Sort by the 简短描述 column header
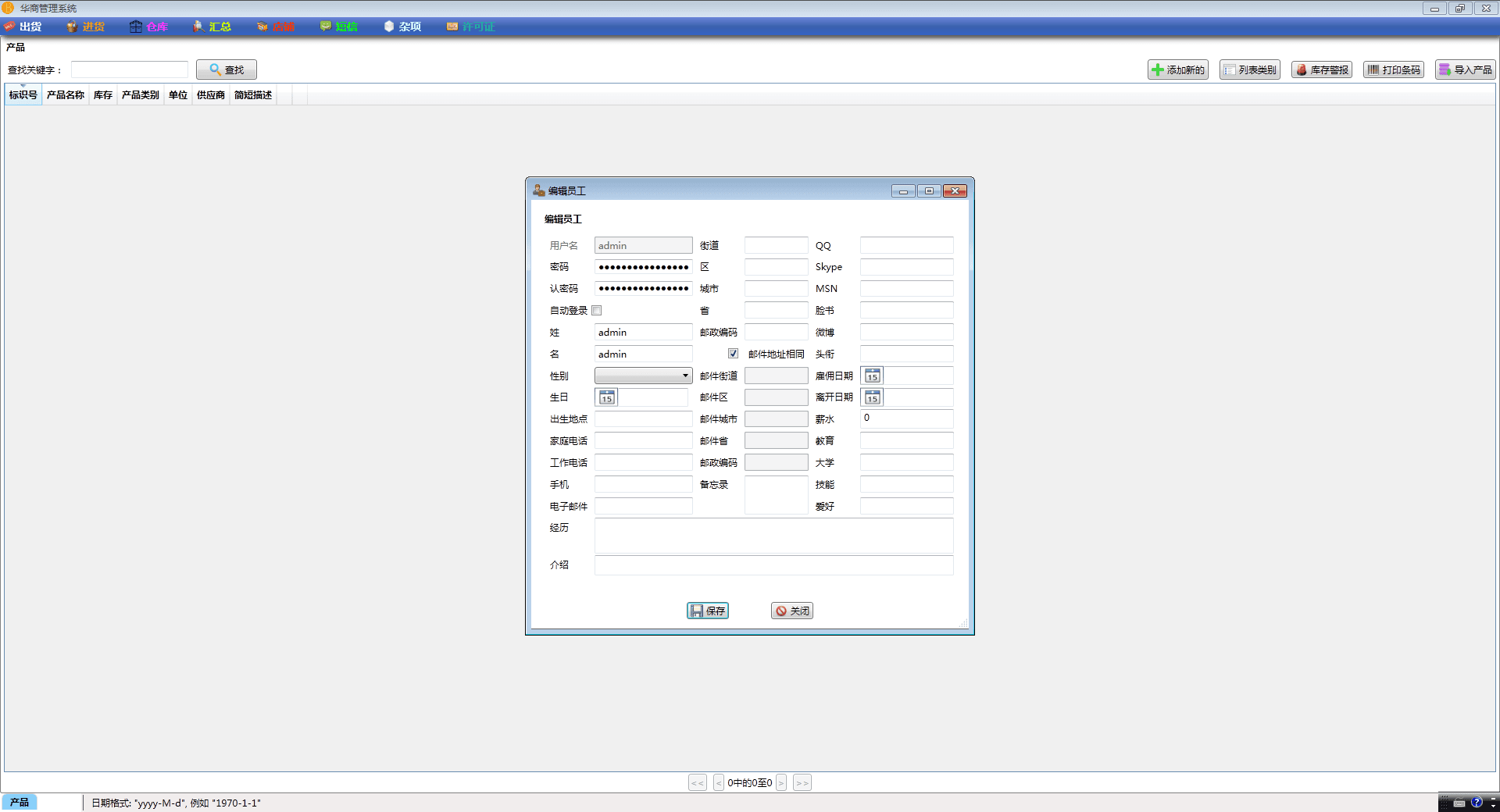This screenshot has width=1500, height=812. 253,95
